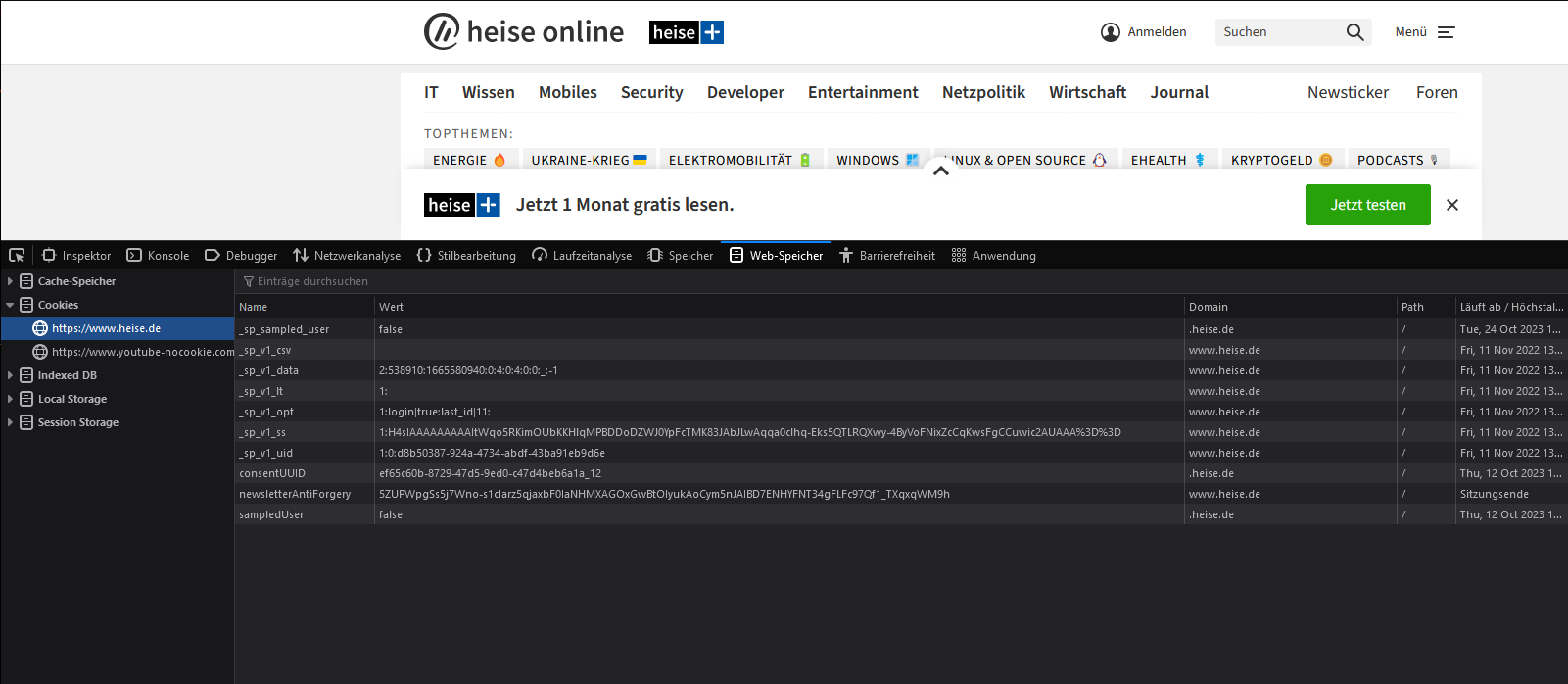The image size is (1568, 684).
Task: Switch to the Speicher tab
Action: 680,255
